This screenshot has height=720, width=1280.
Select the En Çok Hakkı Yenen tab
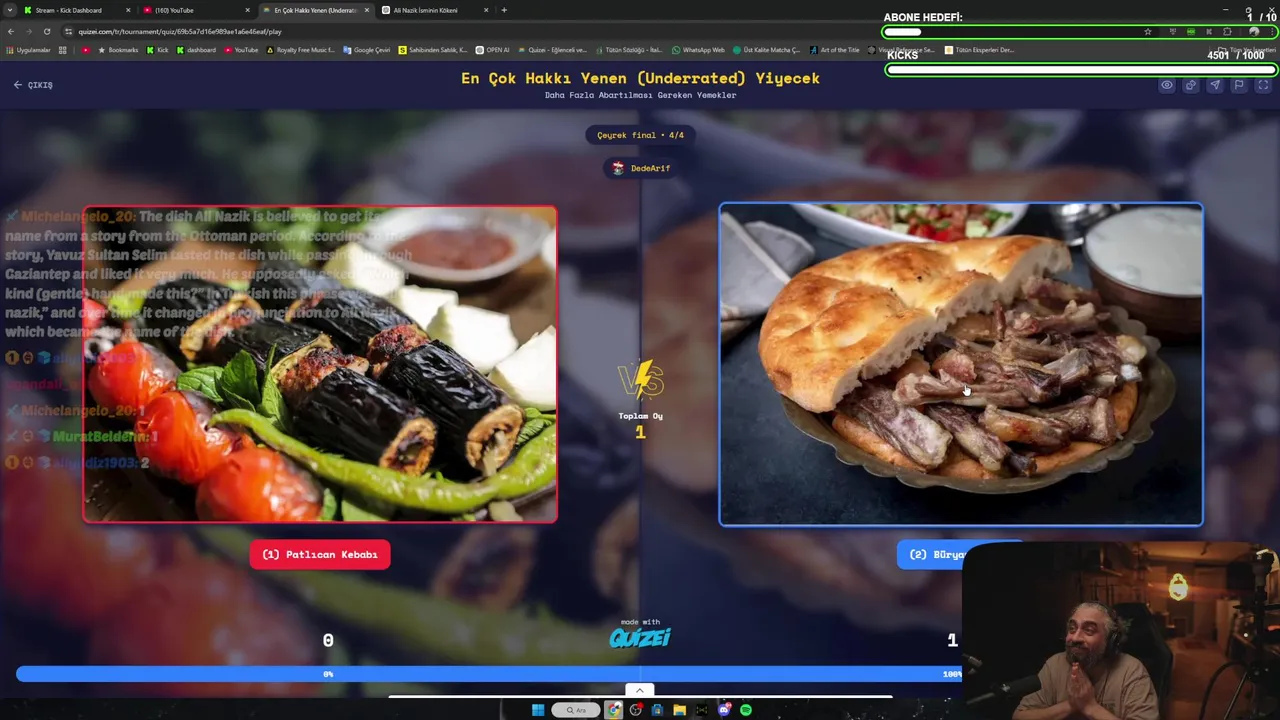point(315,10)
